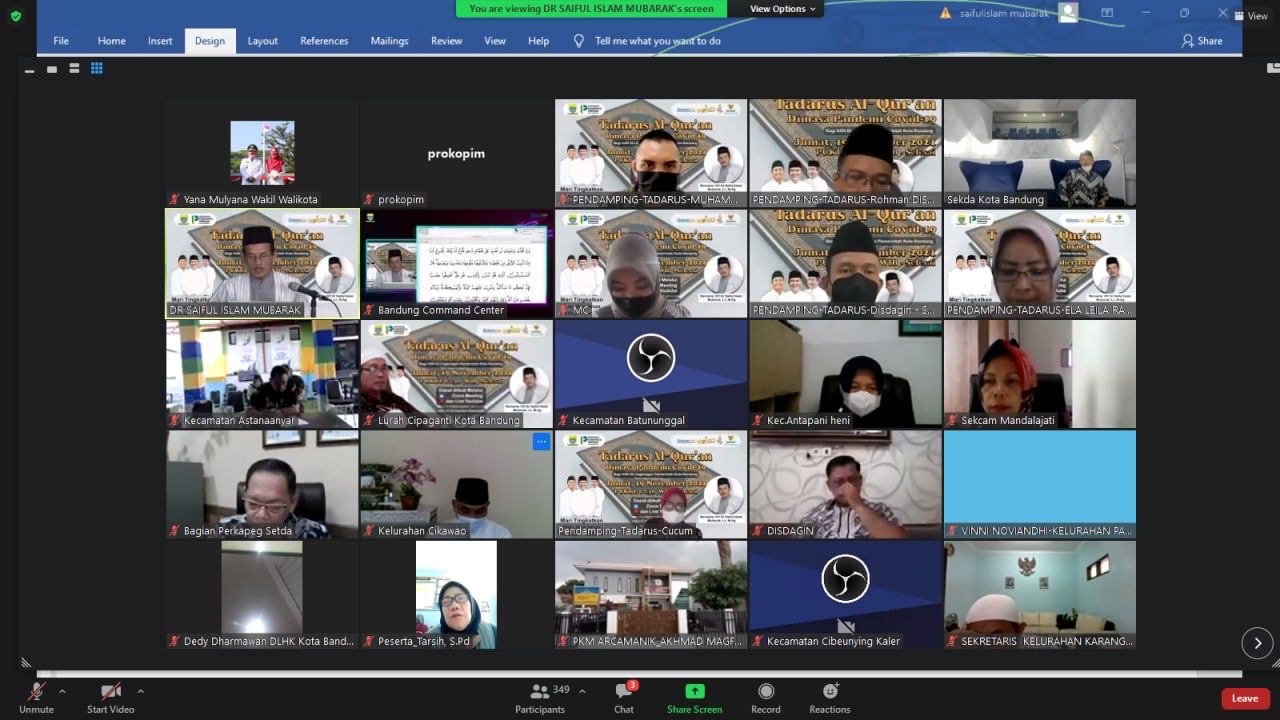Expand the View Options dropdown
The image size is (1280, 720).
783,9
